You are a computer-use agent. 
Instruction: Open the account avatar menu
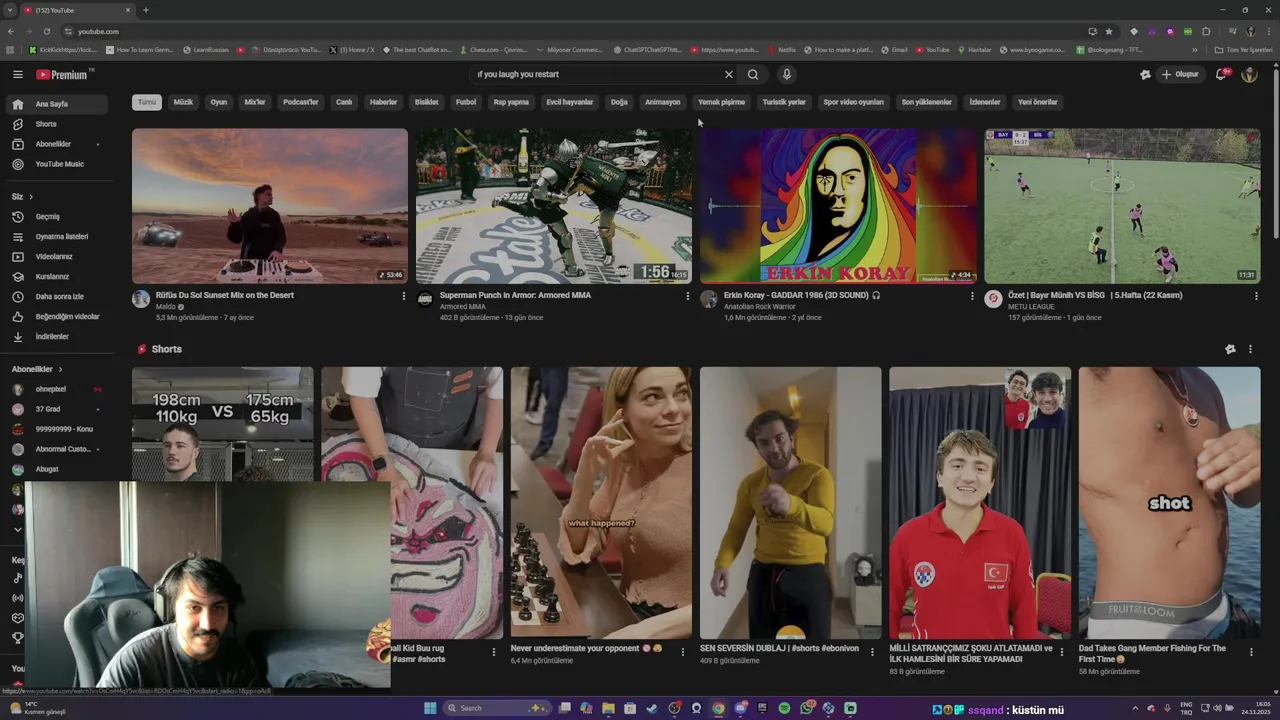1249,74
